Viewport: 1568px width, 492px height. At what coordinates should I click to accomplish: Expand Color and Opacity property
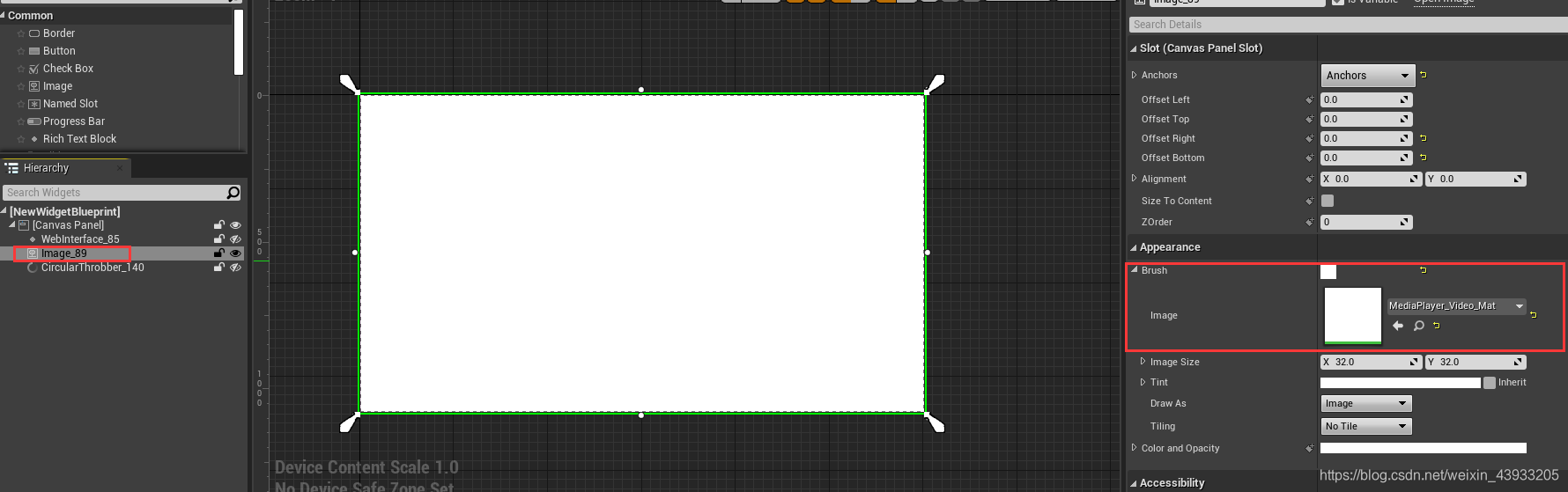1135,448
